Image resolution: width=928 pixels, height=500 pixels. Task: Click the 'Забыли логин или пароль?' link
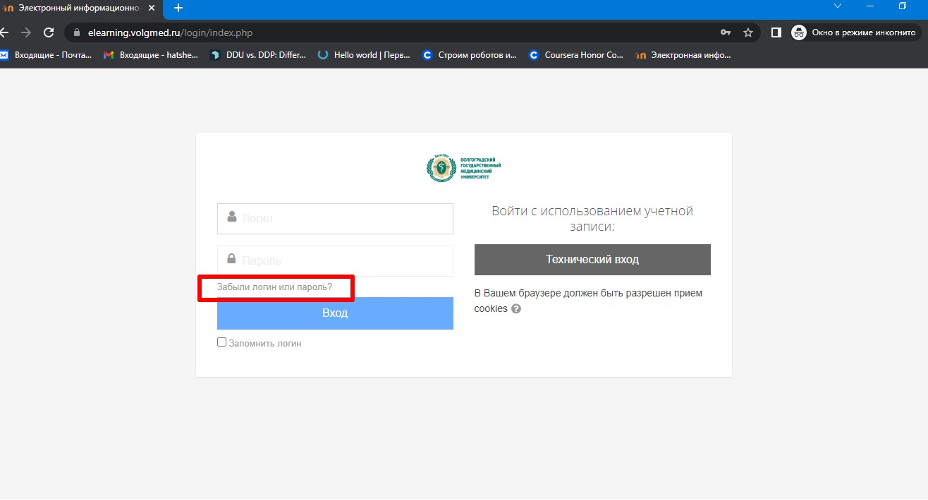click(x=275, y=288)
